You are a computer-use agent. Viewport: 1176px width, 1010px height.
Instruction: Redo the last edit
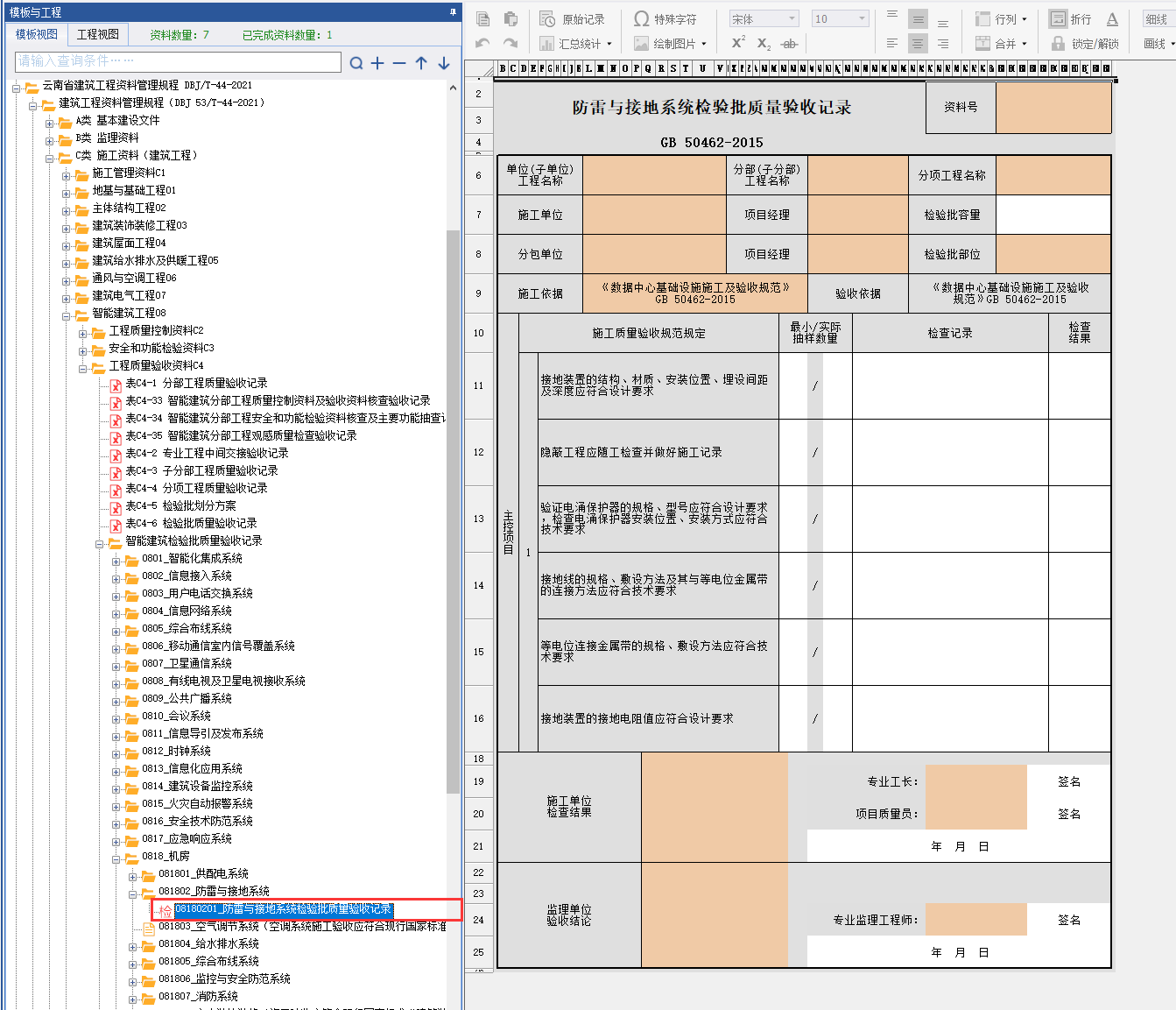(x=511, y=43)
